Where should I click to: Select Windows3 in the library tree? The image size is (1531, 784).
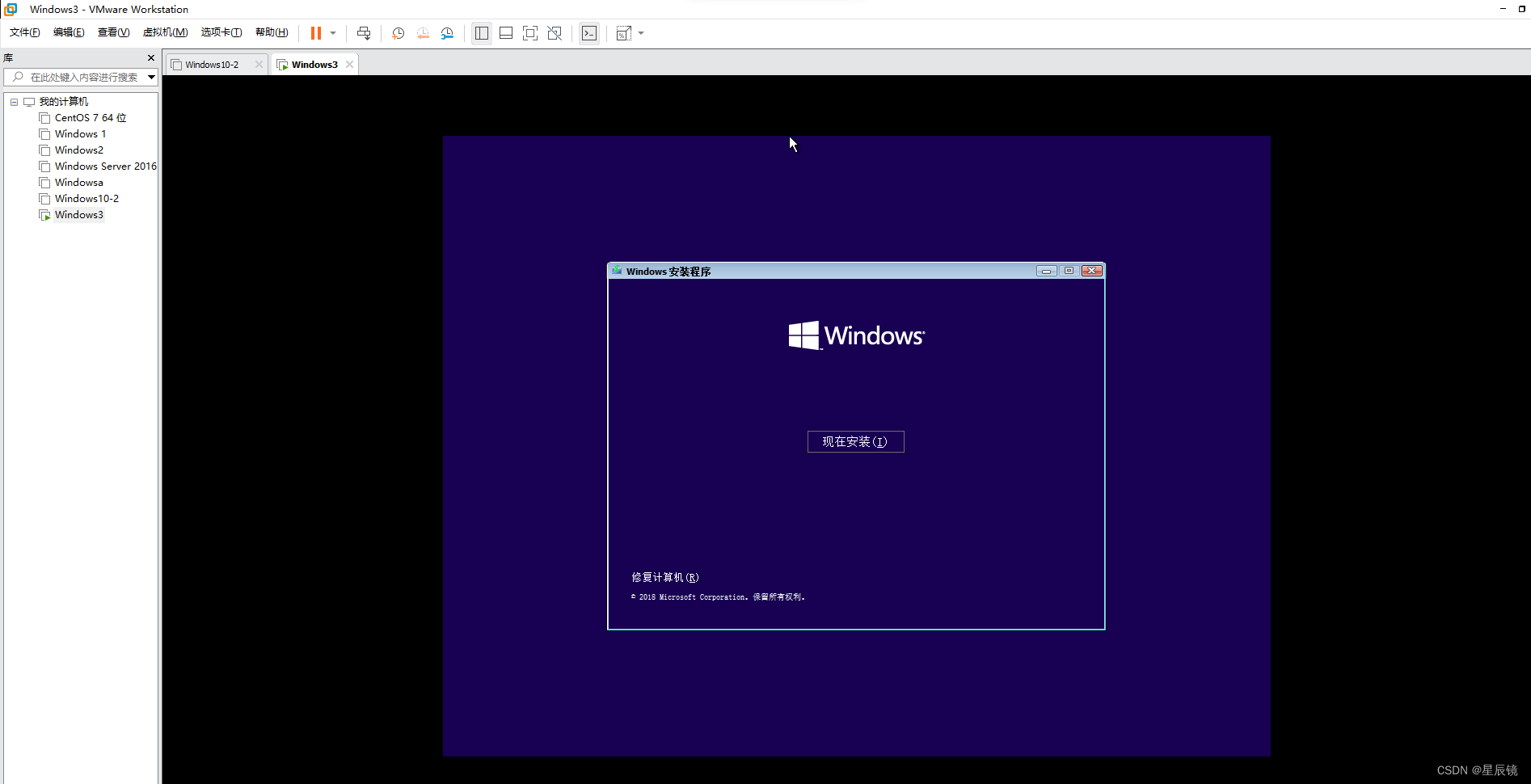click(x=79, y=215)
